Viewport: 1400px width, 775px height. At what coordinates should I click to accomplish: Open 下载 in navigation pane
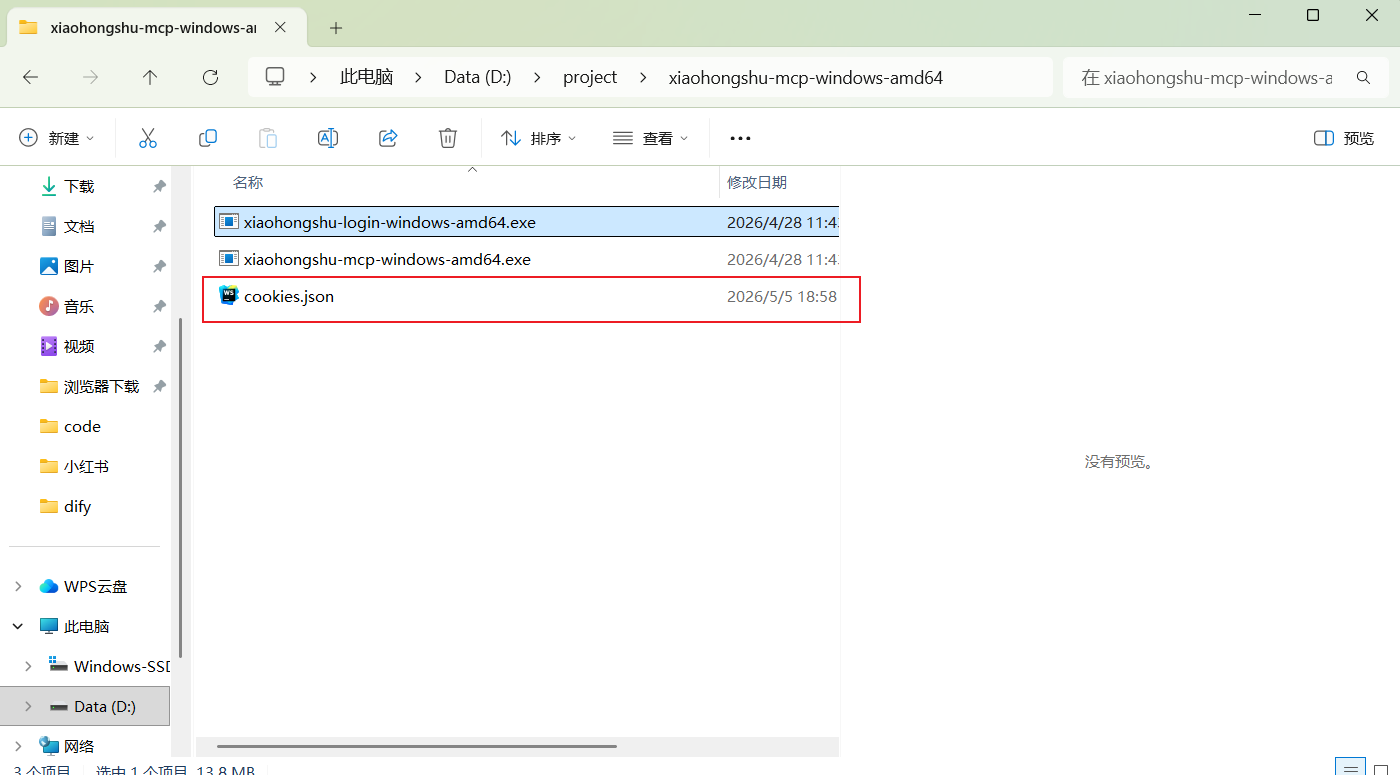click(79, 186)
